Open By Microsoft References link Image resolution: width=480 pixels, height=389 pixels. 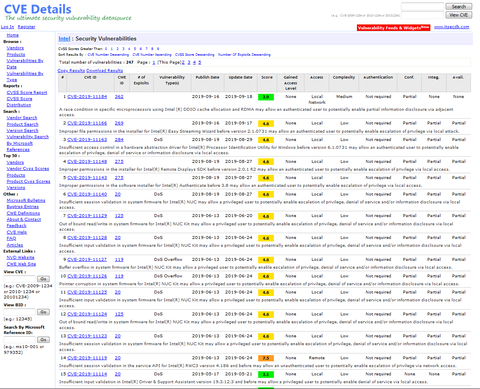[x=20, y=146]
